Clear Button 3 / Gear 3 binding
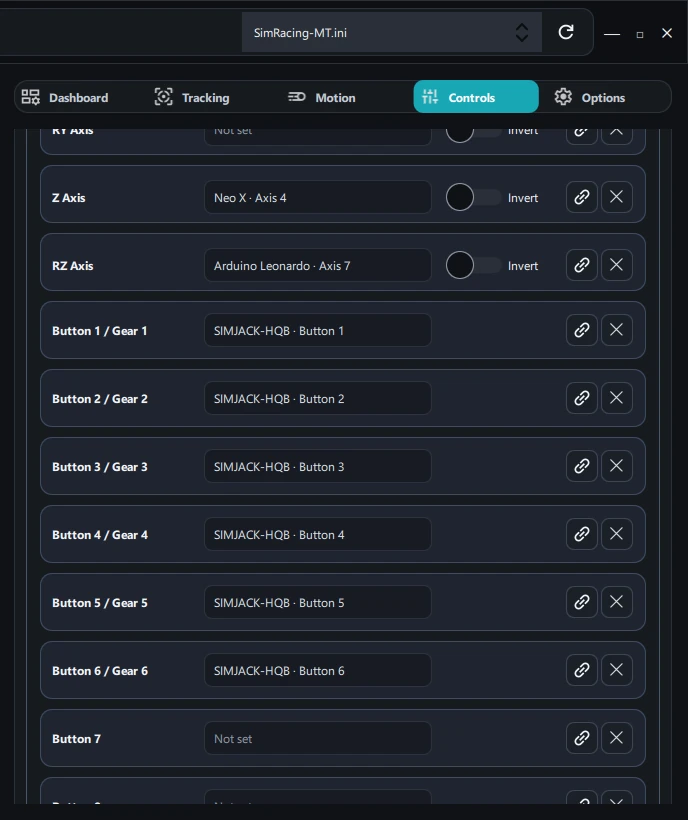 pyautogui.click(x=616, y=466)
